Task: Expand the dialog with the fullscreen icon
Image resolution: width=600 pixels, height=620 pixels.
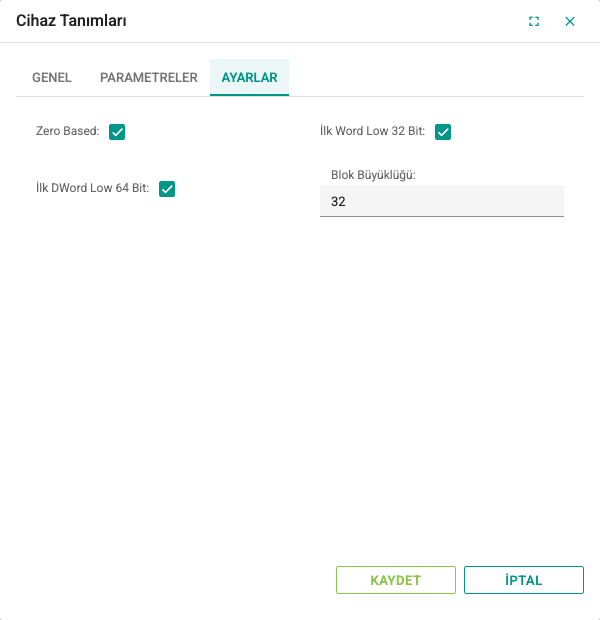Action: tap(534, 21)
